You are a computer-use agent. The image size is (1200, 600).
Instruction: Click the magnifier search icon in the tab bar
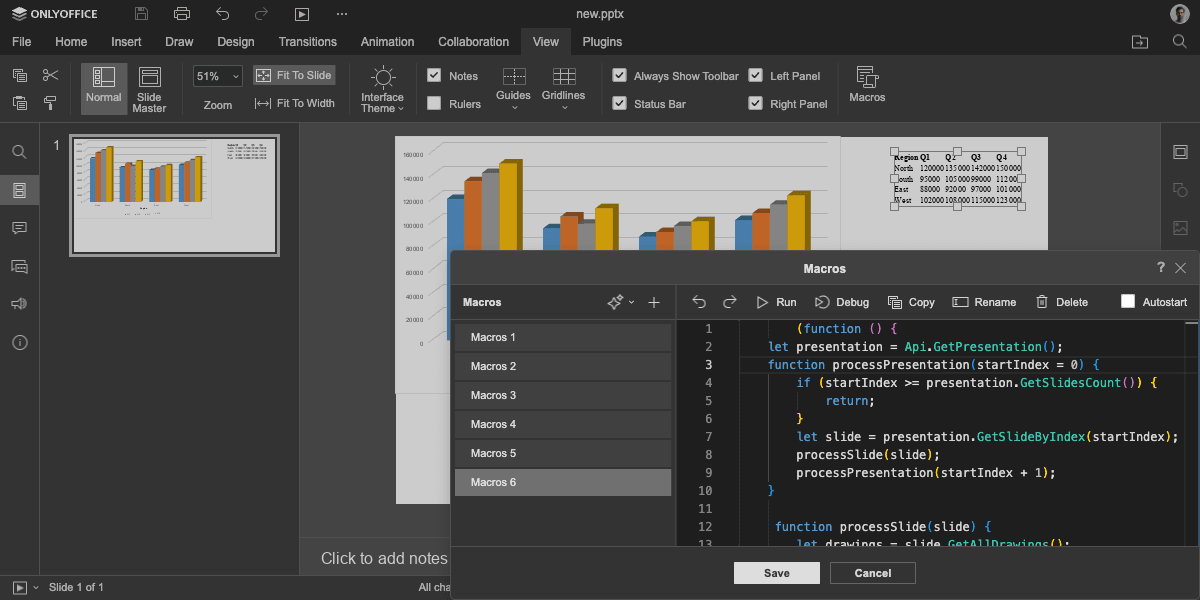(x=1180, y=42)
